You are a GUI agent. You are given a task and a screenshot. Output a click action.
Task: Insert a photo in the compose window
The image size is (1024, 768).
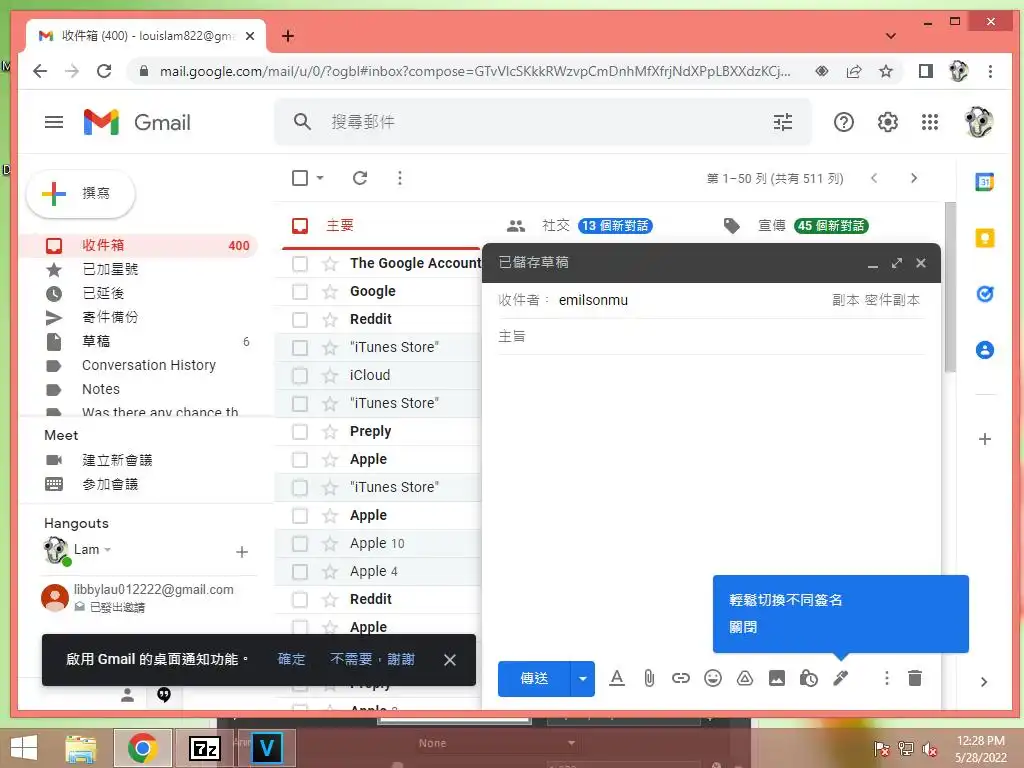coord(776,679)
